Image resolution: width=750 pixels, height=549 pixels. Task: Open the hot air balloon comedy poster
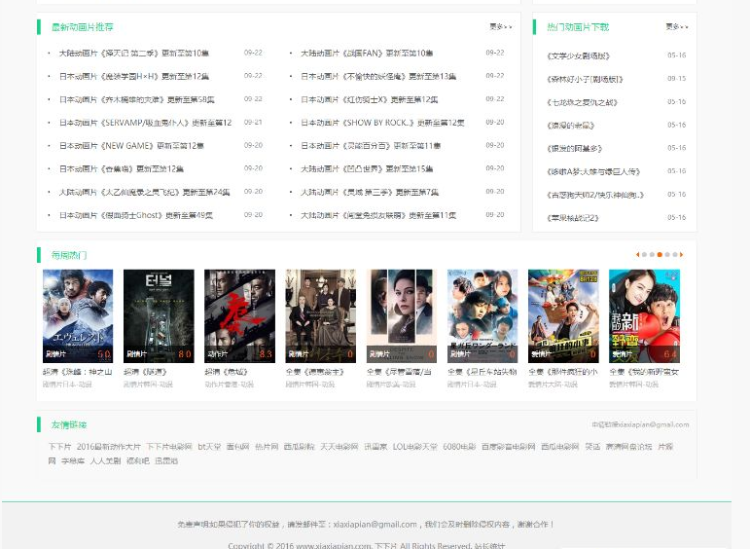(563, 316)
